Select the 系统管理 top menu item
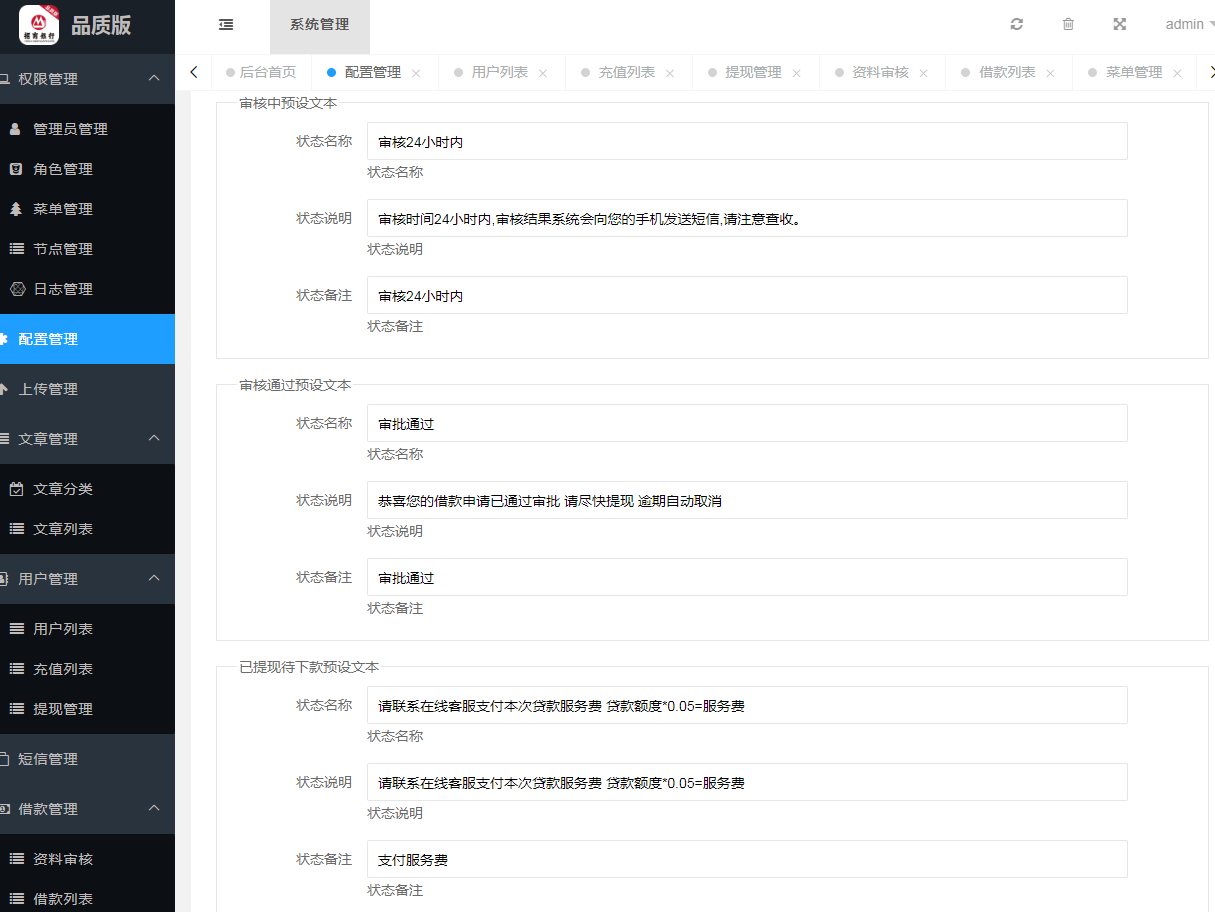 point(319,24)
